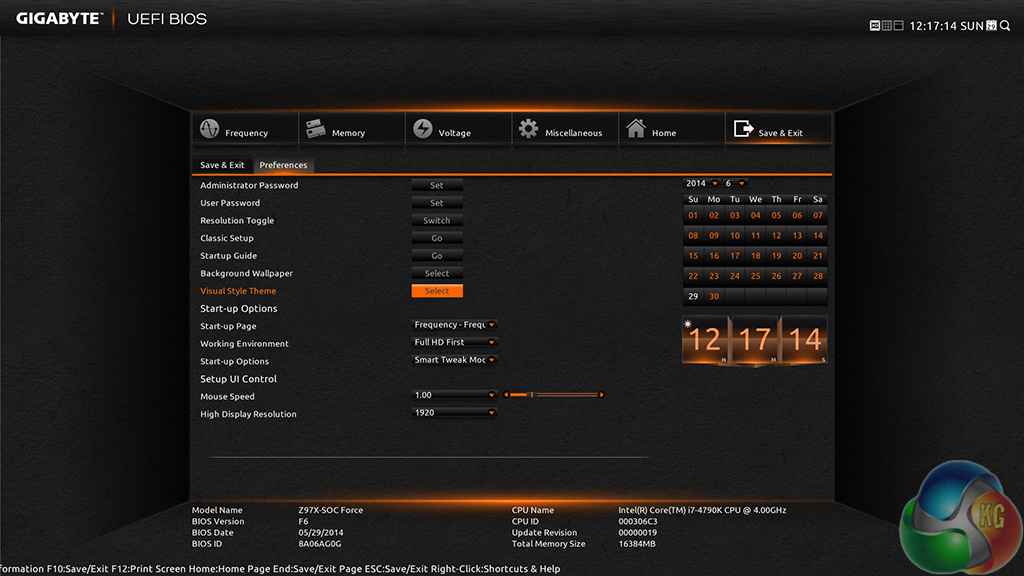Open the 2014 year dropdown
This screenshot has height=576, width=1024.
[701, 184]
